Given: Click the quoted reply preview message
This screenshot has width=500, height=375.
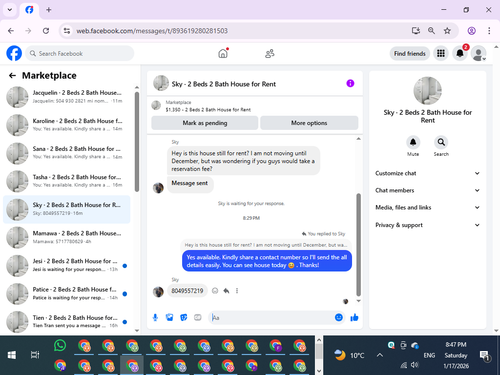Looking at the screenshot, I should point(266,245).
